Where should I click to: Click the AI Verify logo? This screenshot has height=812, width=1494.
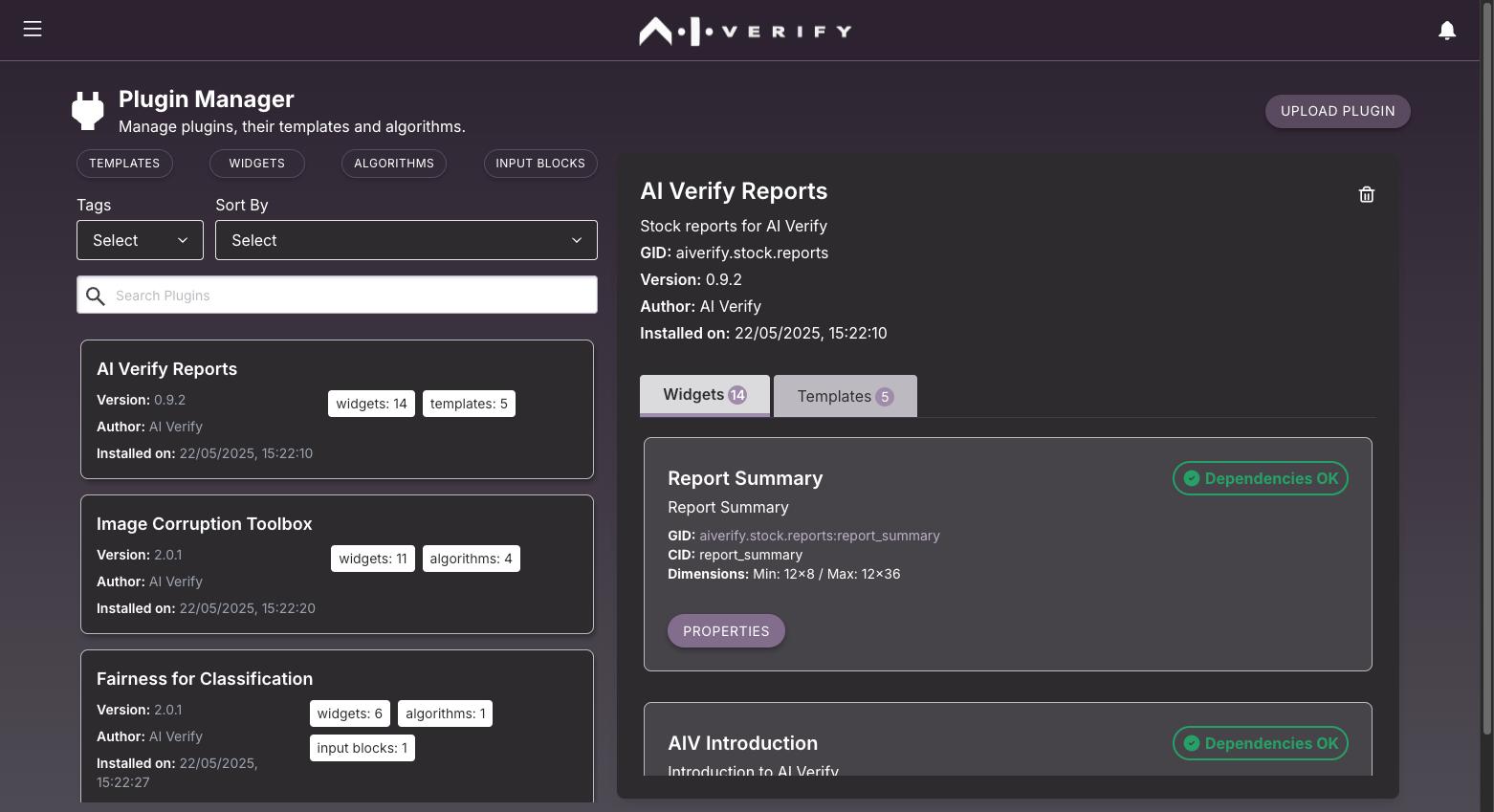tap(745, 31)
